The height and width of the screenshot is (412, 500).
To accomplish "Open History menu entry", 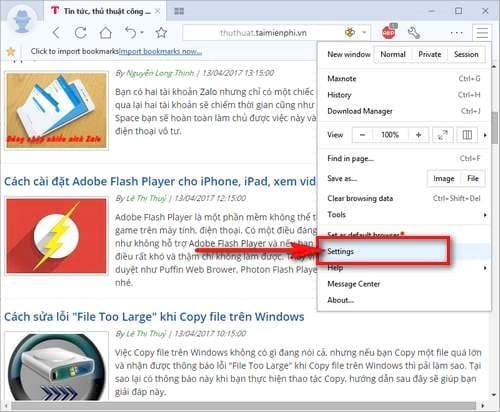I will click(404, 95).
